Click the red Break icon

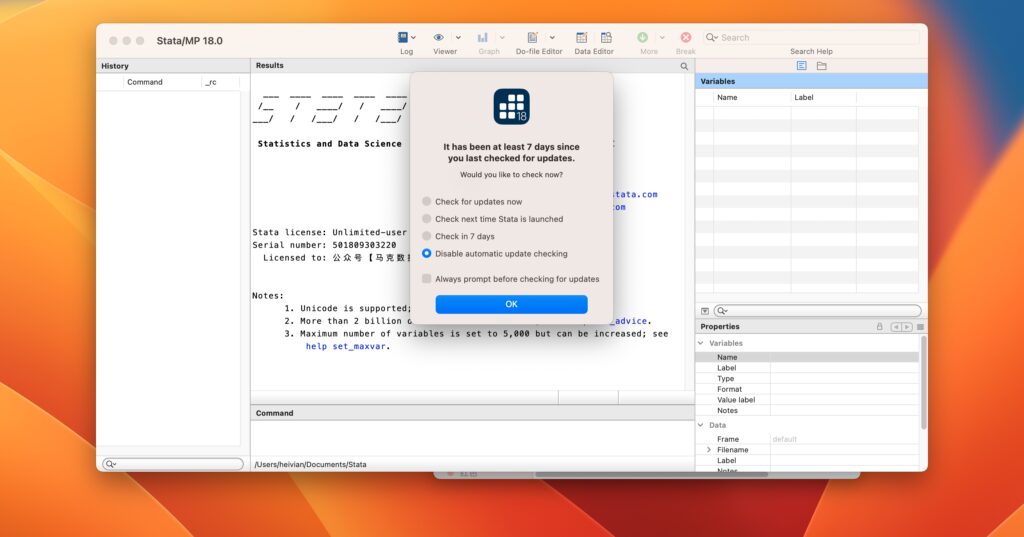(x=686, y=37)
